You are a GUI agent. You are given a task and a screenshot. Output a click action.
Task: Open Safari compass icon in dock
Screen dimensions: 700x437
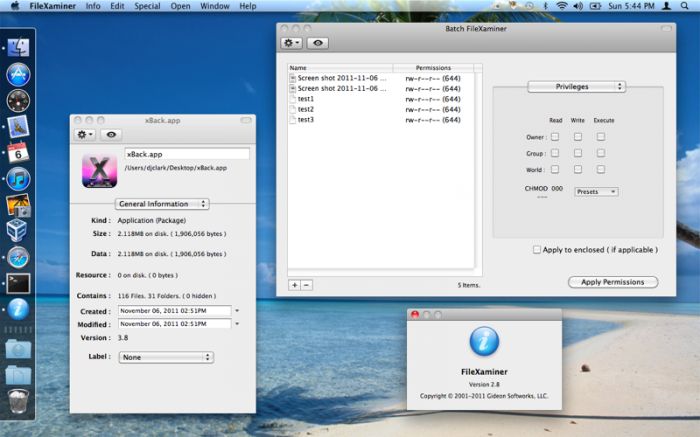pyautogui.click(x=18, y=258)
